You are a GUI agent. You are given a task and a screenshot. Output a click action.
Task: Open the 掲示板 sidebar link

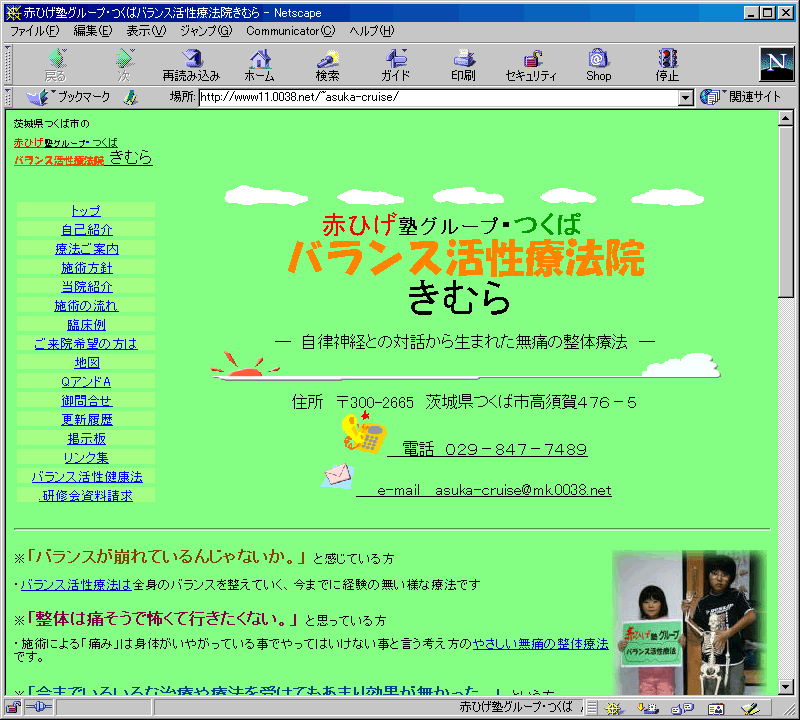pyautogui.click(x=86, y=438)
